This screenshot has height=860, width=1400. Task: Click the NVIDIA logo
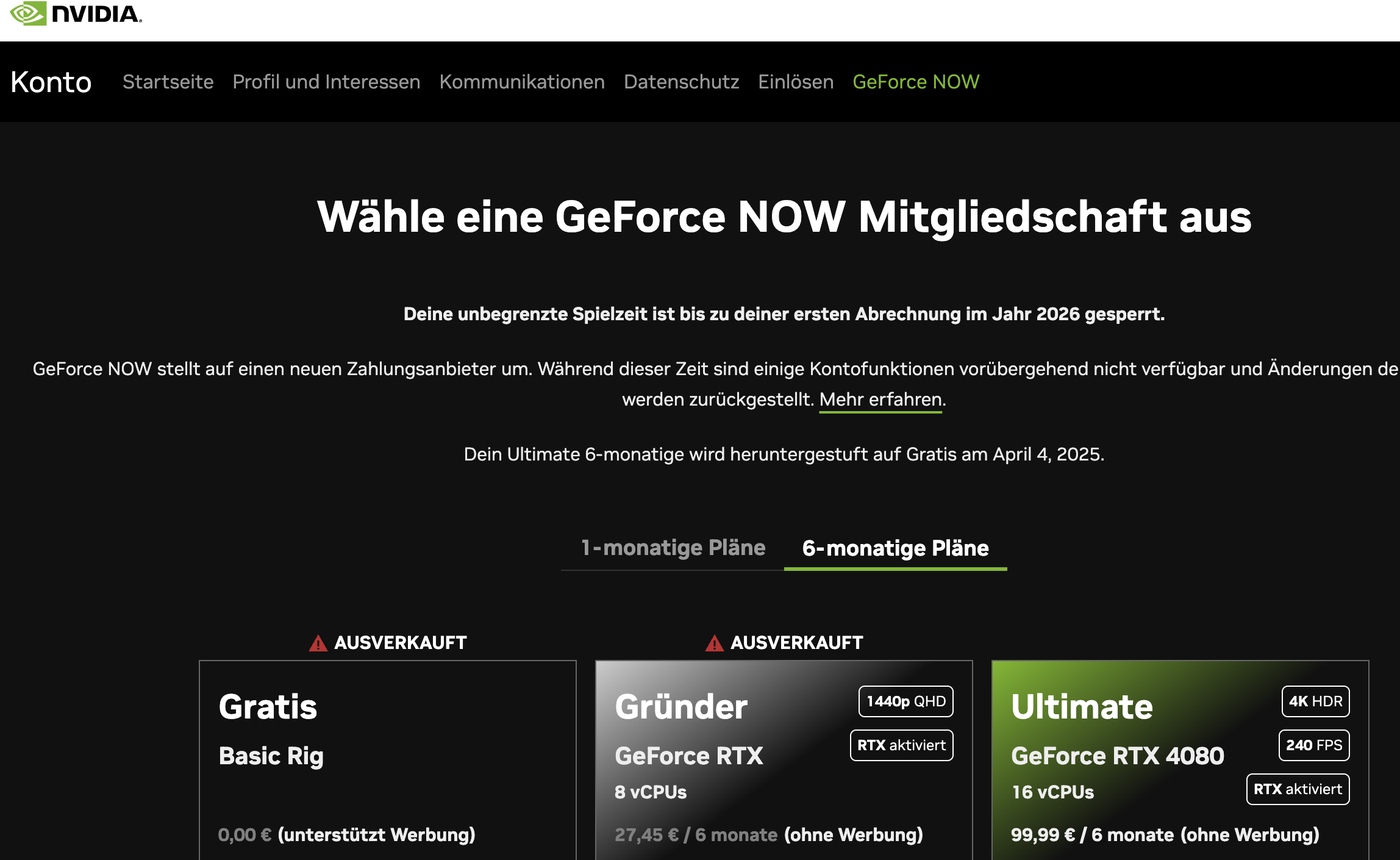[x=76, y=13]
